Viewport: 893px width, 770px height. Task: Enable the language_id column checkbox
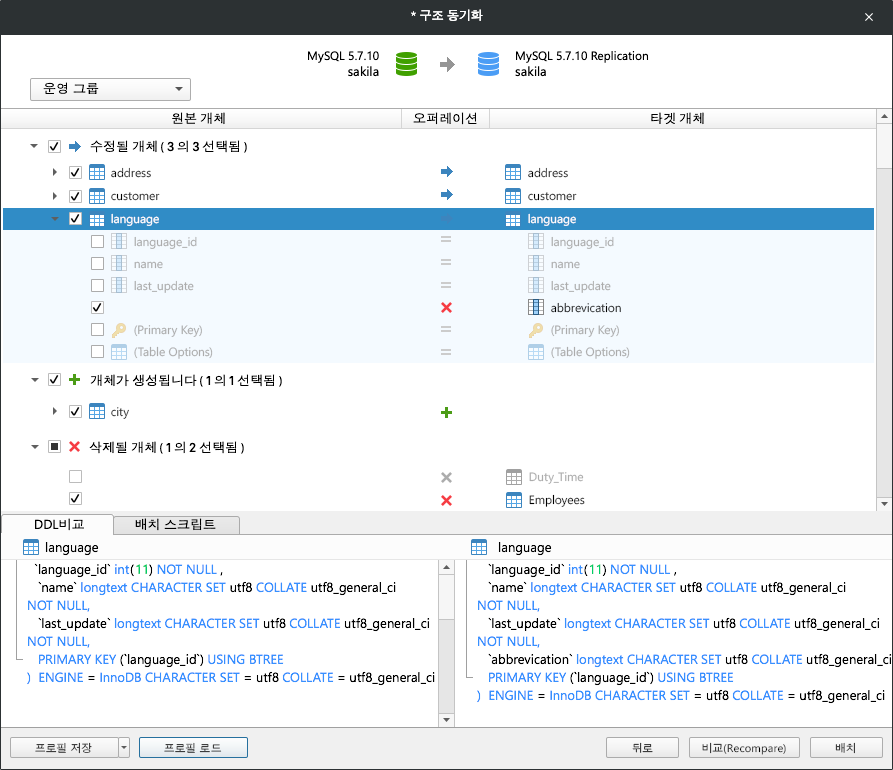coord(97,241)
